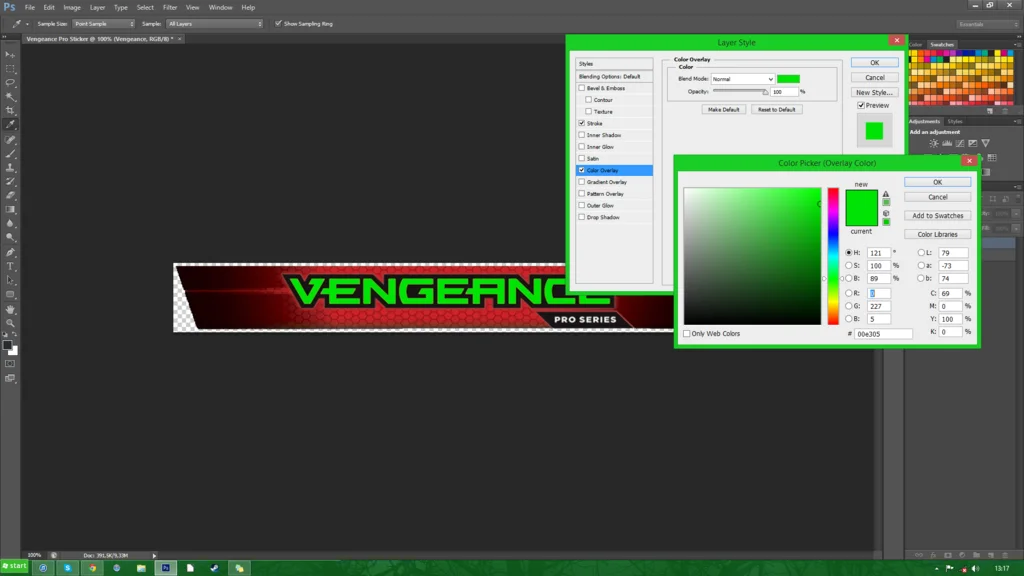This screenshot has width=1024, height=576.
Task: Disable the Stroke style checkbox
Action: click(582, 123)
